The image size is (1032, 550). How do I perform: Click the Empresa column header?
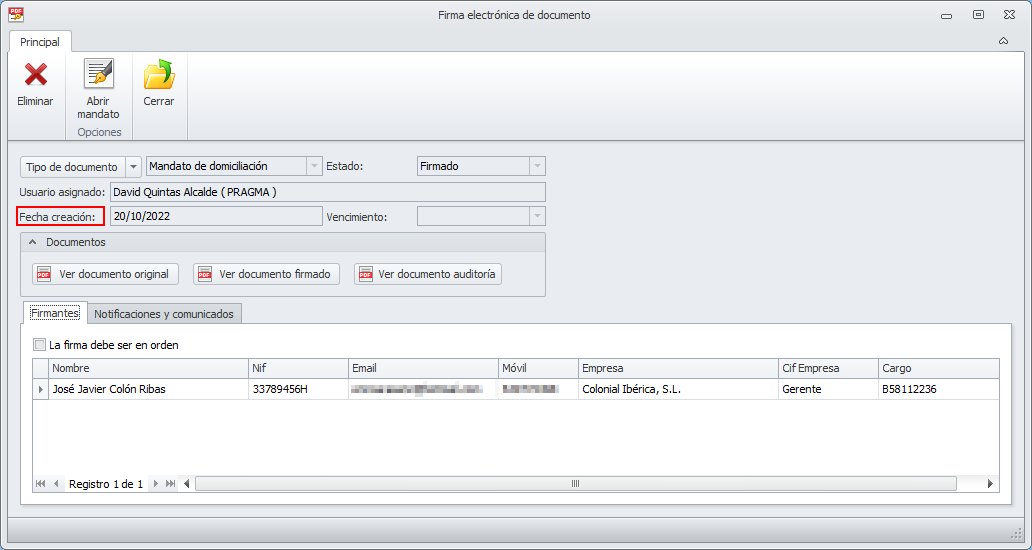[679, 368]
